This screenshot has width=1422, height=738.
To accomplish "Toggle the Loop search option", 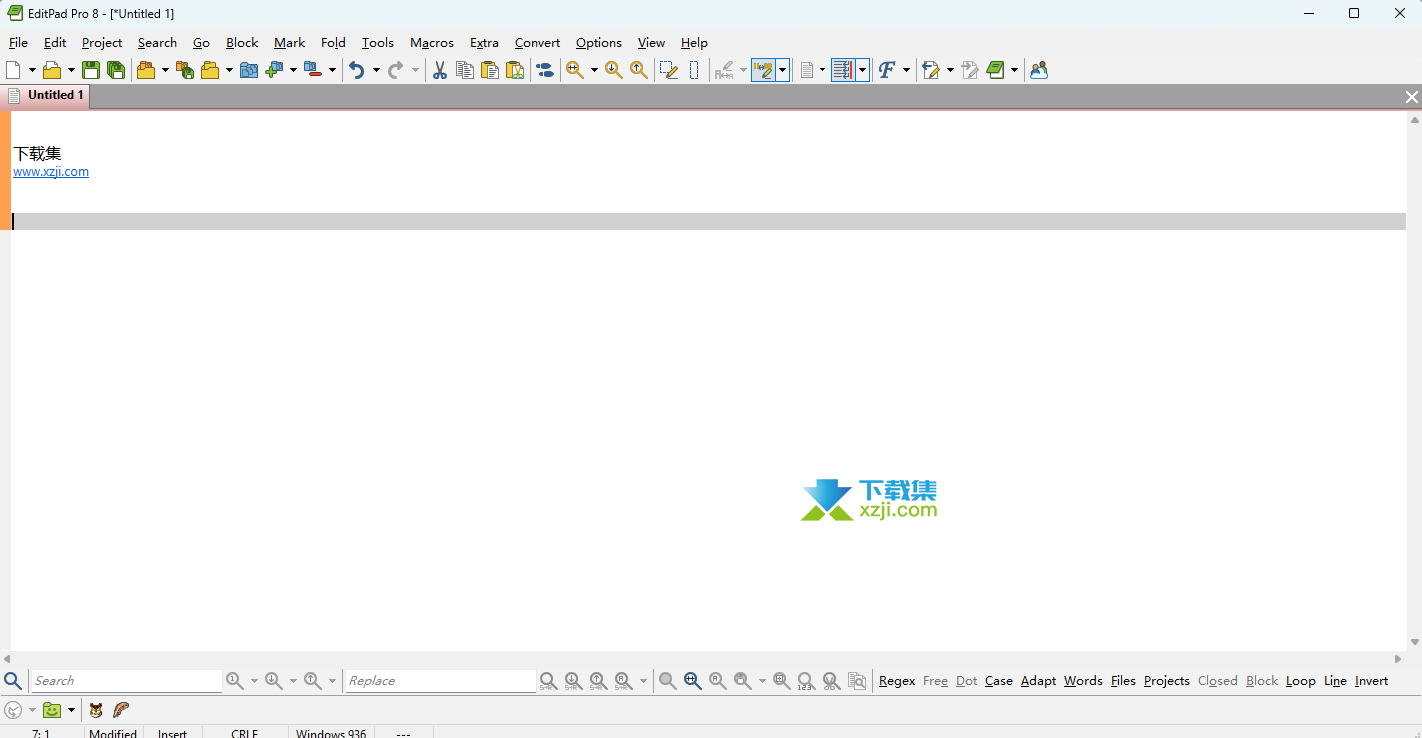I will [1300, 681].
